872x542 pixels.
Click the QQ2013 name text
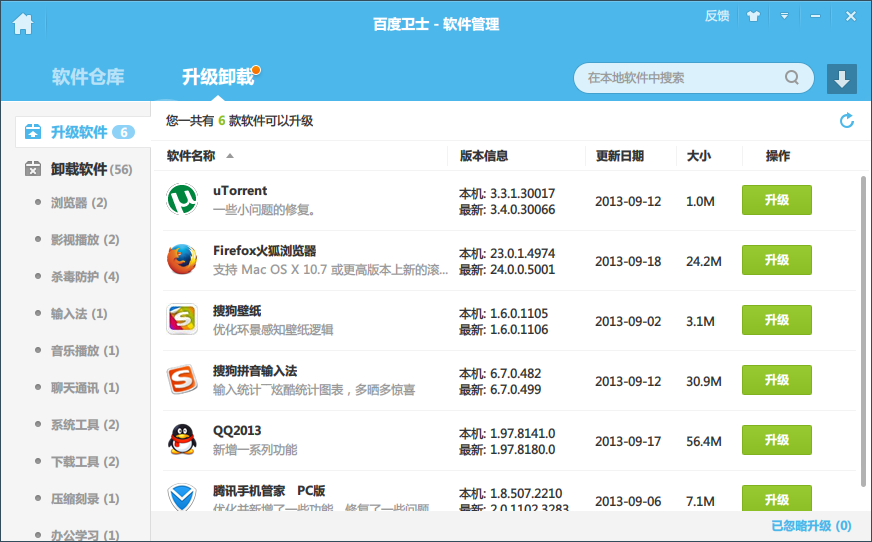tap(237, 431)
